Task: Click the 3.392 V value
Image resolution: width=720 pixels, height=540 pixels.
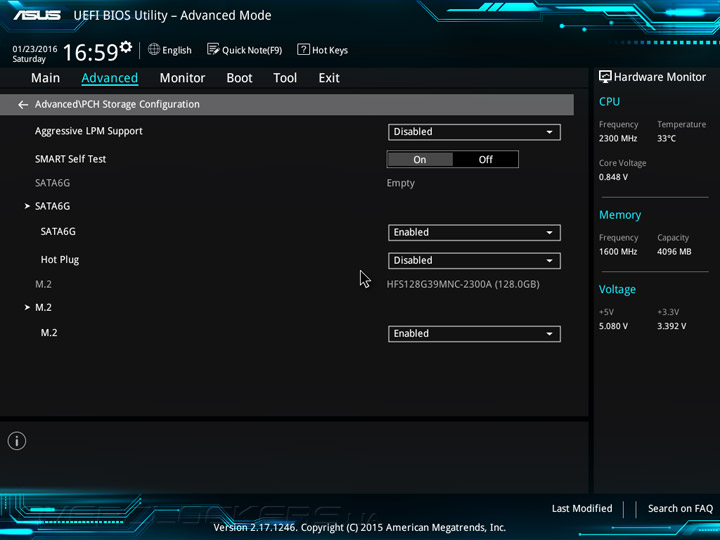Action: click(x=671, y=326)
